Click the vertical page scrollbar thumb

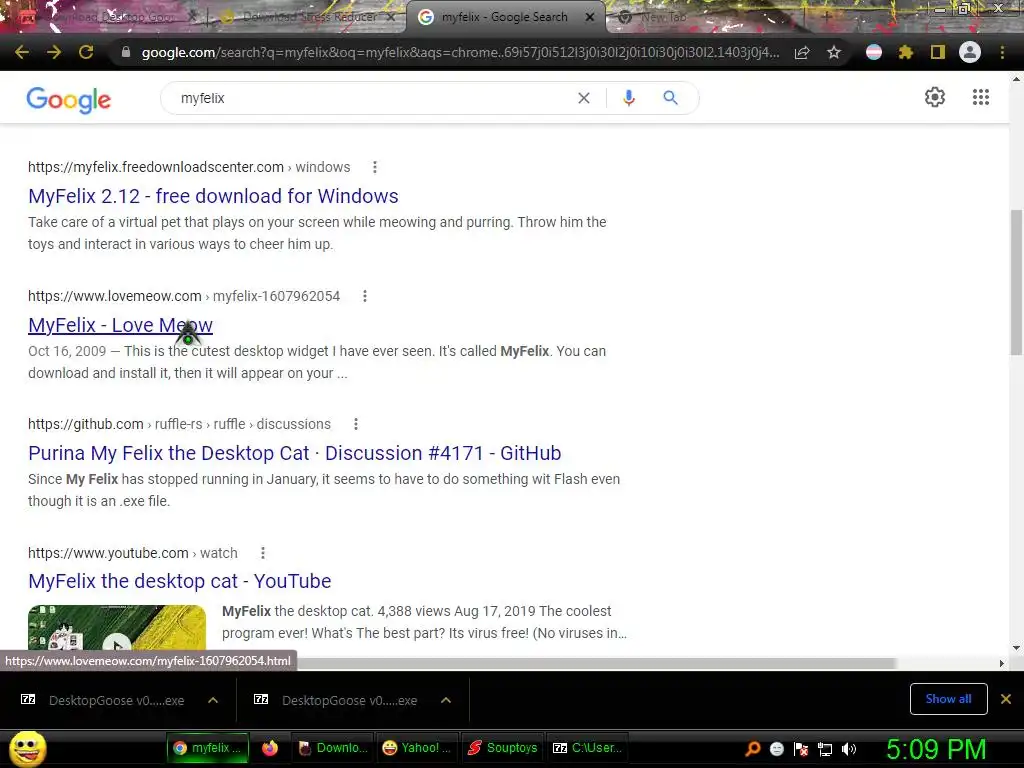(x=1016, y=282)
